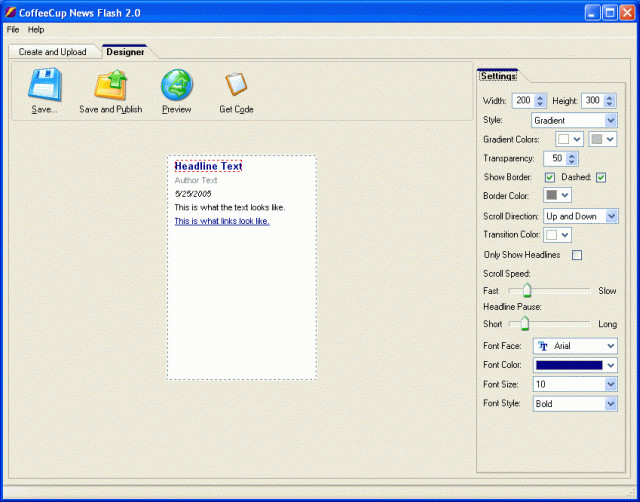Select the Designer tab
640x502 pixels.
pos(125,52)
